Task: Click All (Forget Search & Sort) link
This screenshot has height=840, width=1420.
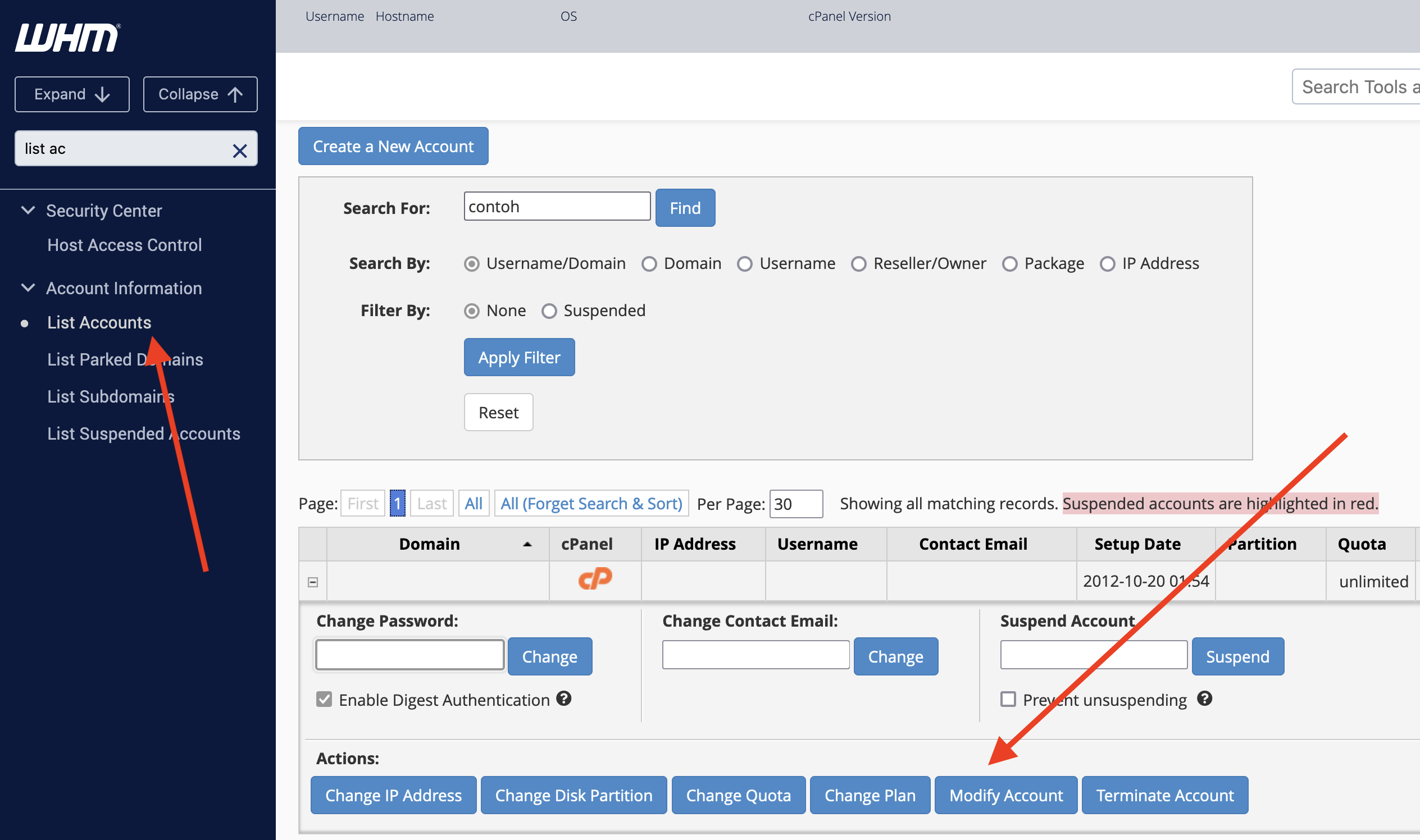Action: [590, 503]
